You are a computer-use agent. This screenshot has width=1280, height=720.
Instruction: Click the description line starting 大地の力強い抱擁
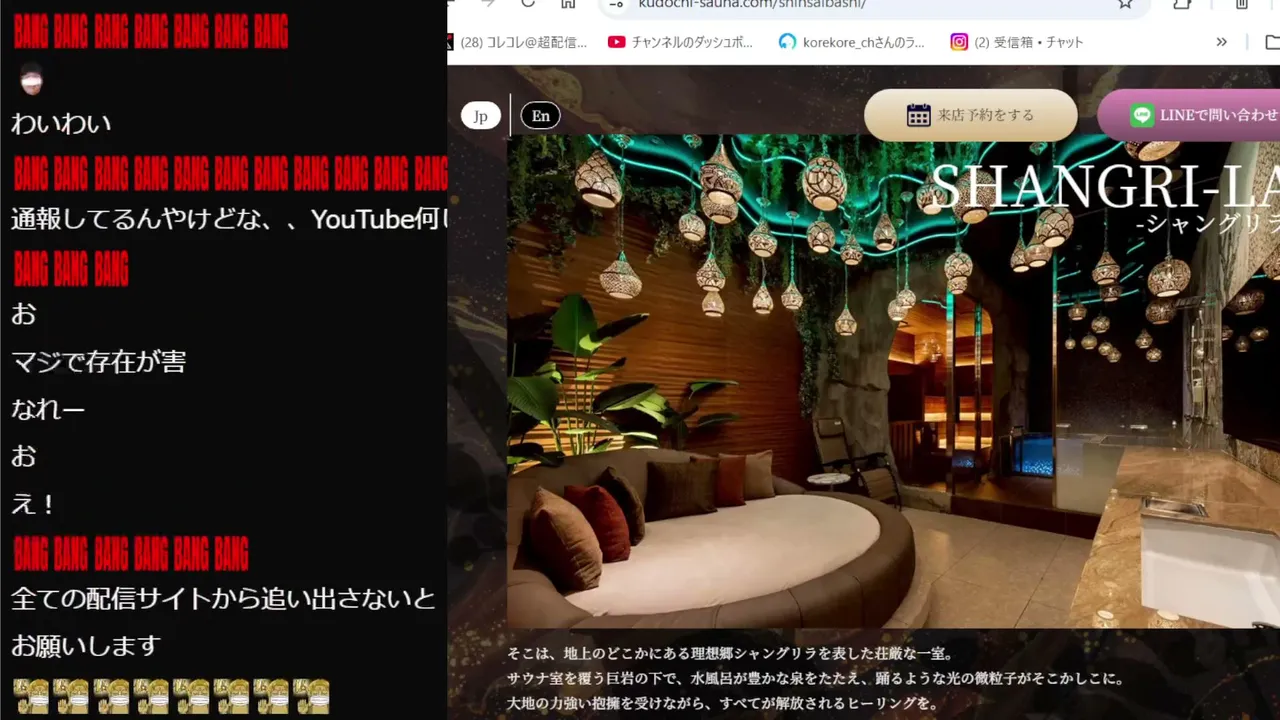[x=723, y=704]
